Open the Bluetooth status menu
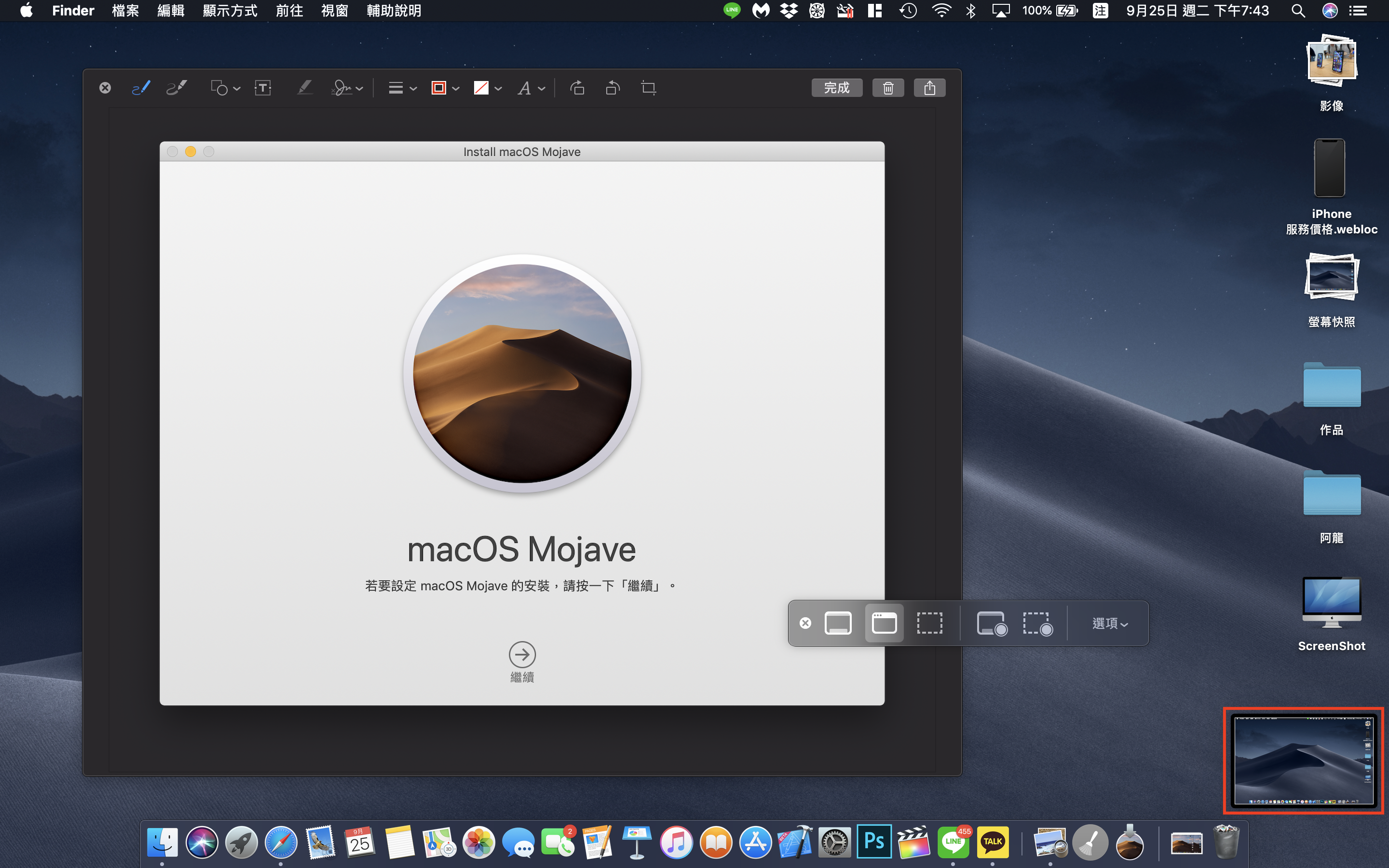This screenshot has width=1389, height=868. coord(970,10)
